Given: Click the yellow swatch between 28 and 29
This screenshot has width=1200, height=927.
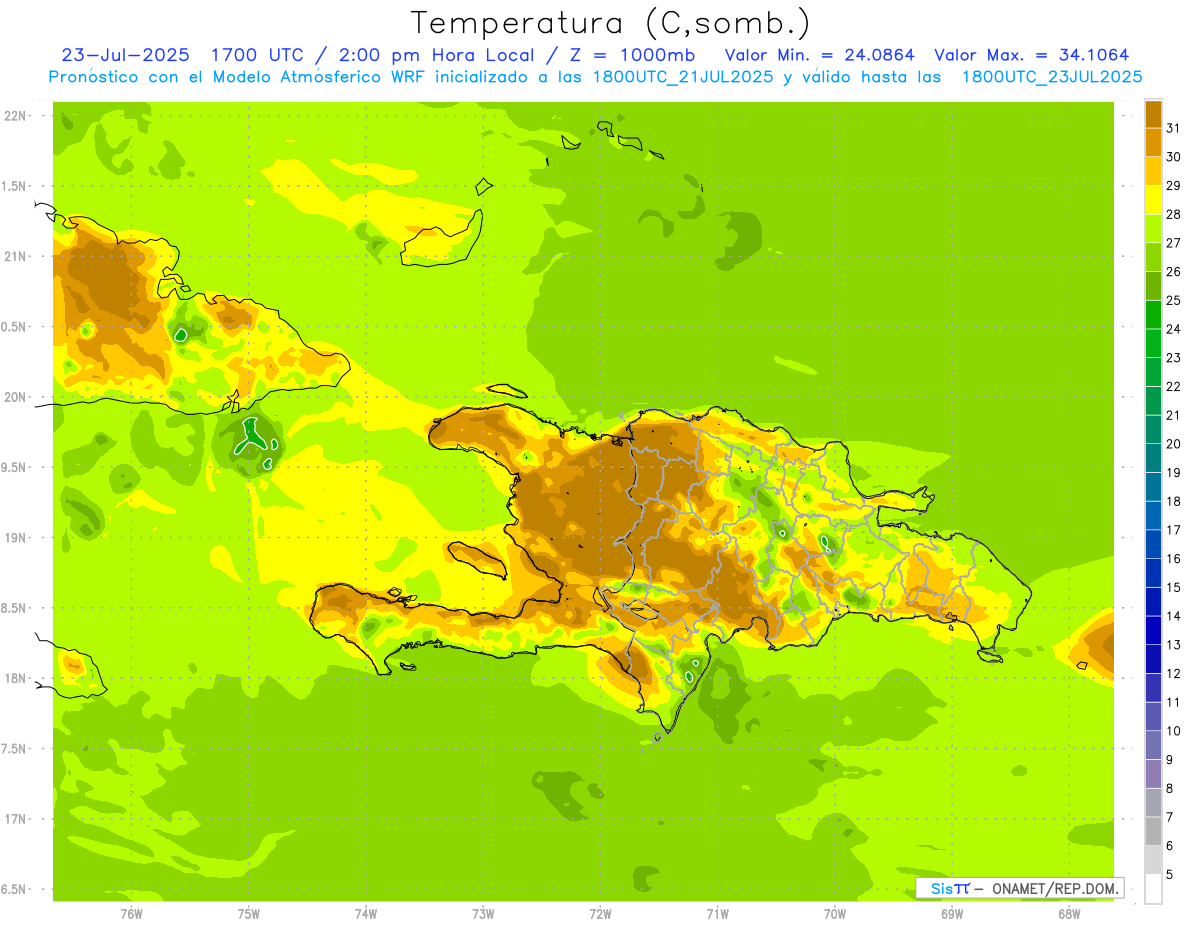Looking at the screenshot, I should click(x=1153, y=199).
